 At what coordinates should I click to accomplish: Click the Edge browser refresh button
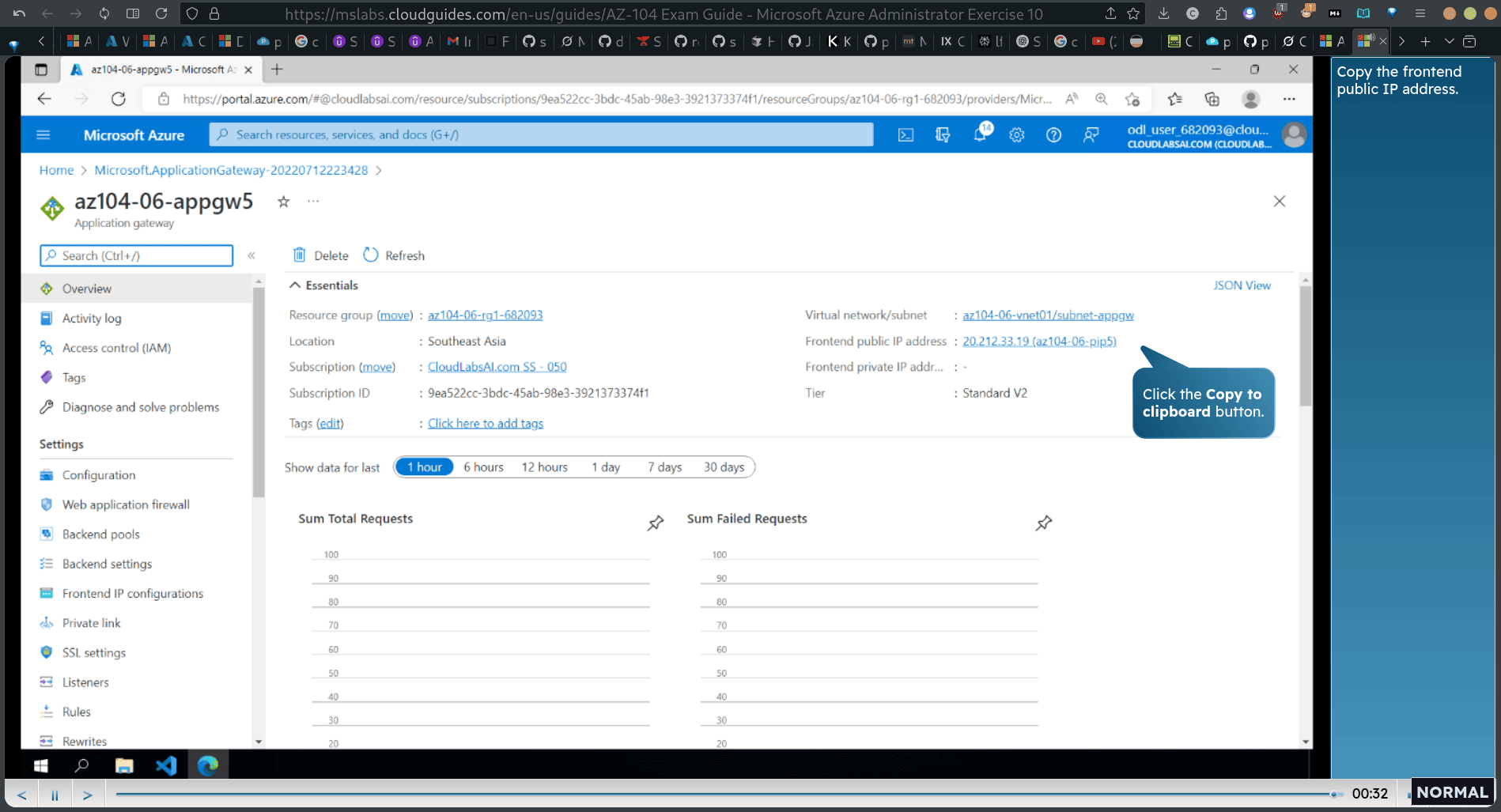pos(119,99)
